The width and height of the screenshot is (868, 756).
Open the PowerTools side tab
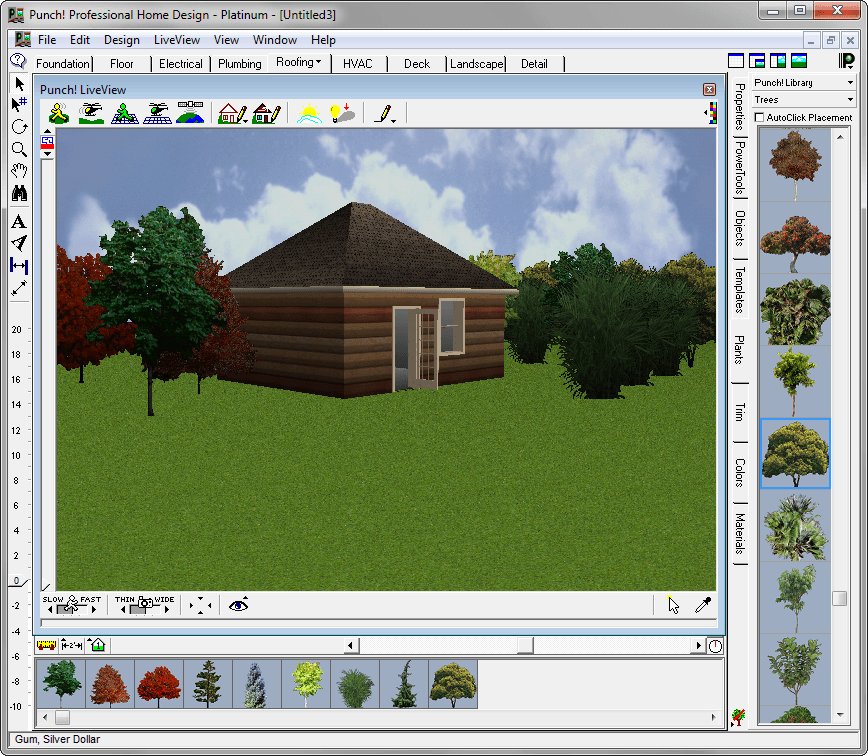coord(740,168)
